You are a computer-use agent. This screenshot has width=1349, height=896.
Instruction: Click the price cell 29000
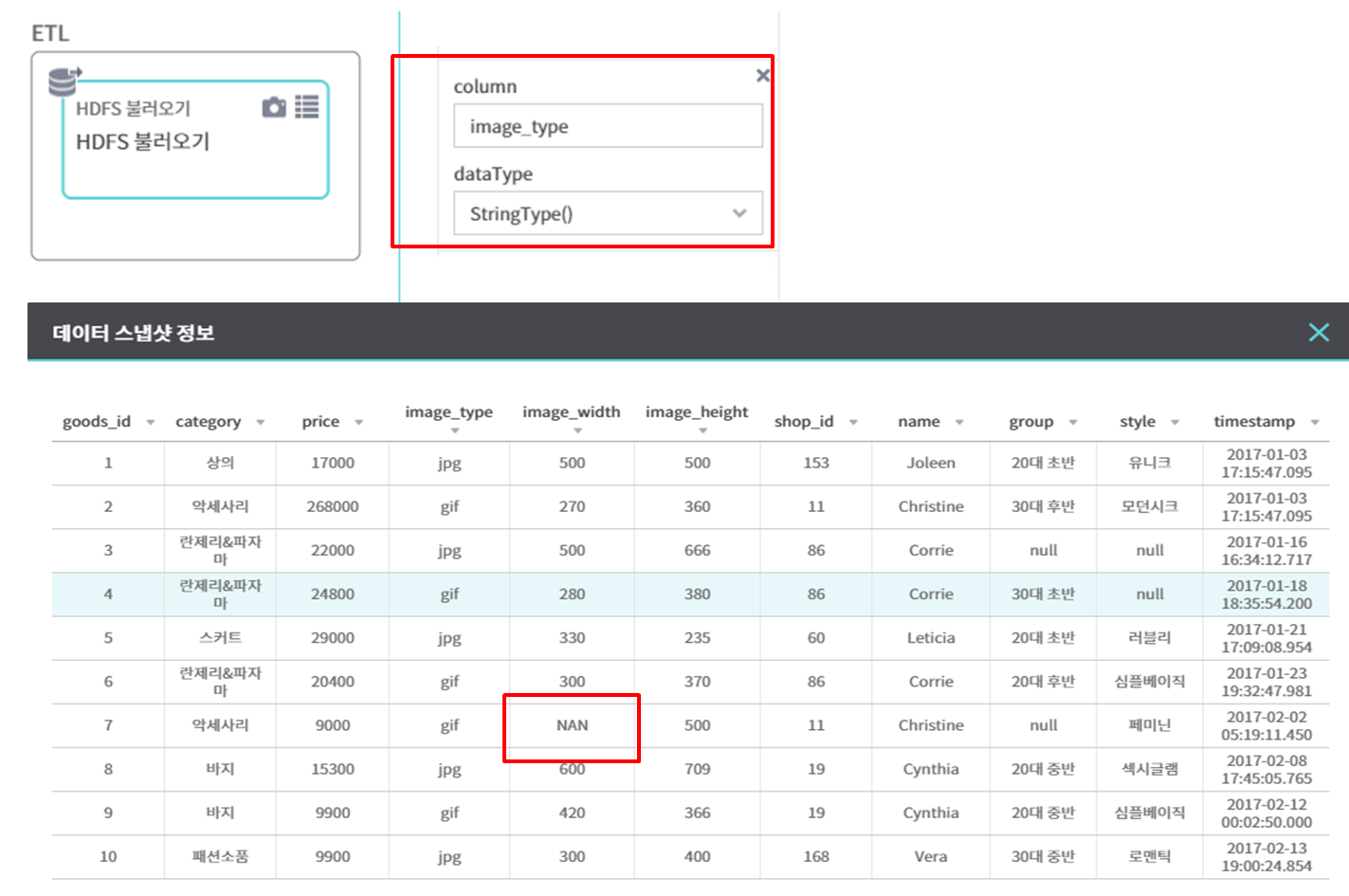click(x=333, y=638)
